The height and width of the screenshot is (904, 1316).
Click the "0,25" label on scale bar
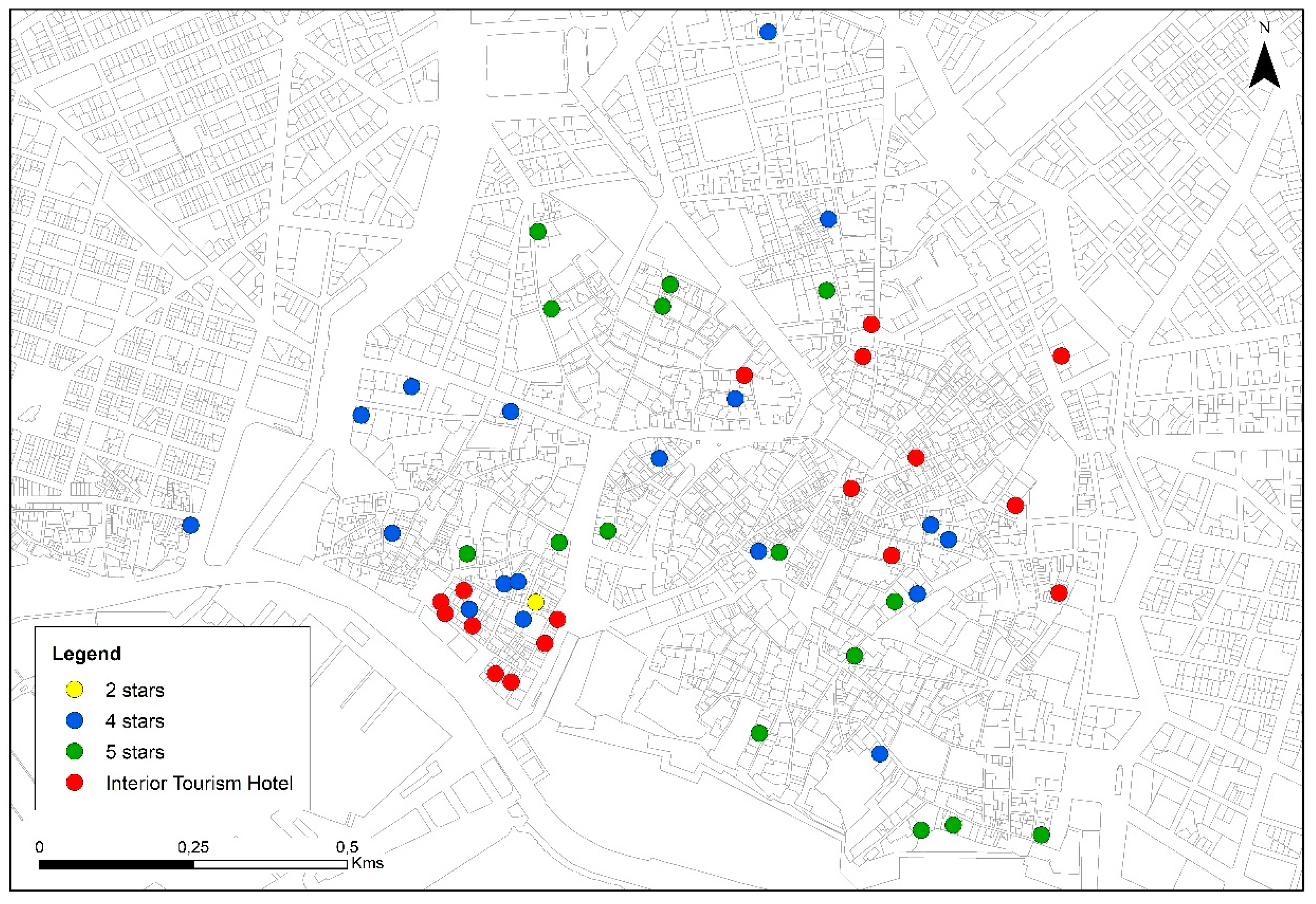[x=193, y=847]
